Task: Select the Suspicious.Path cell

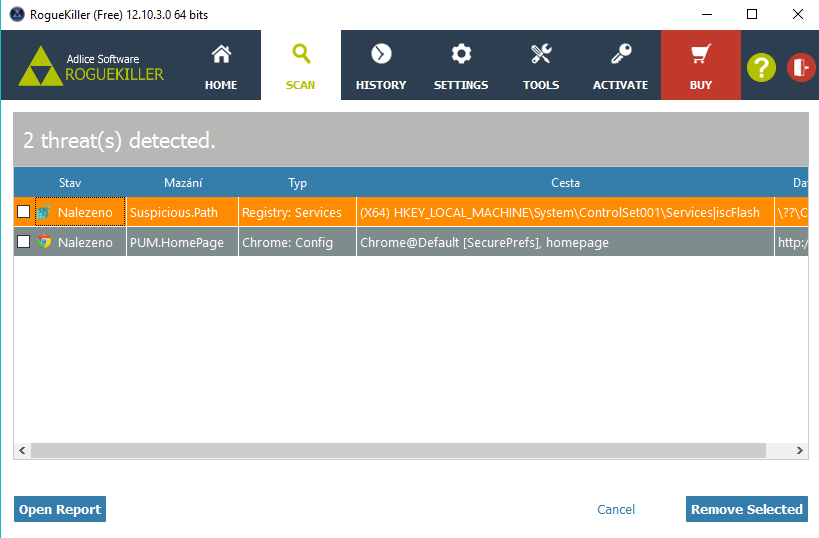Action: click(182, 212)
